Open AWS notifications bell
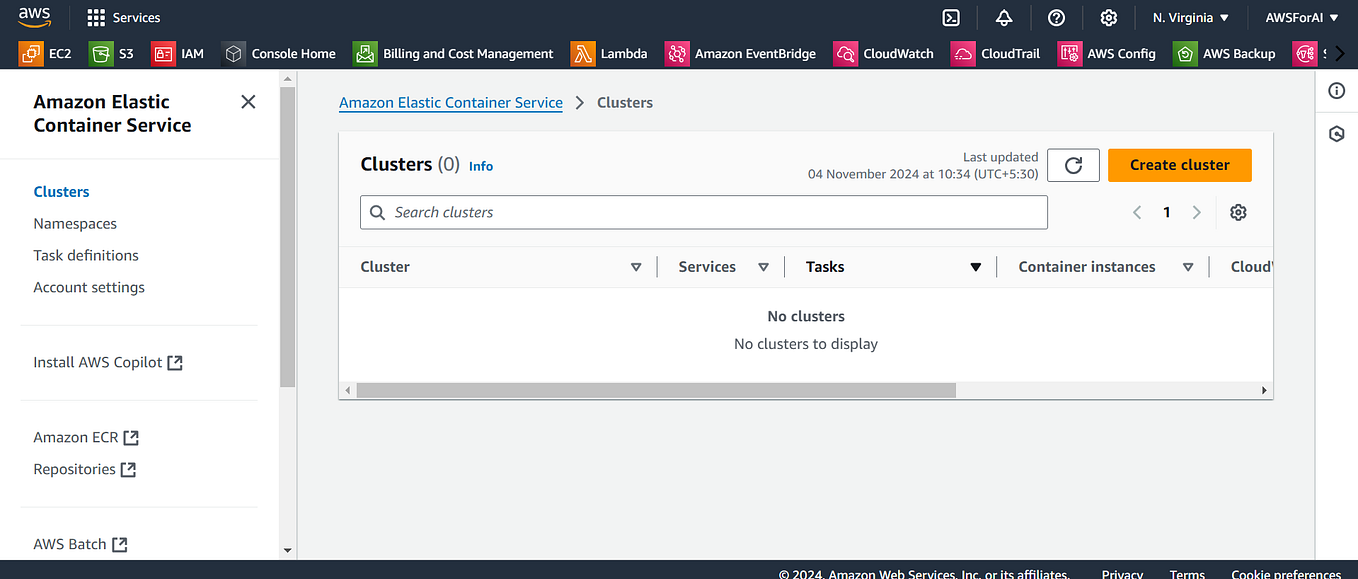1358x579 pixels. 1003,17
